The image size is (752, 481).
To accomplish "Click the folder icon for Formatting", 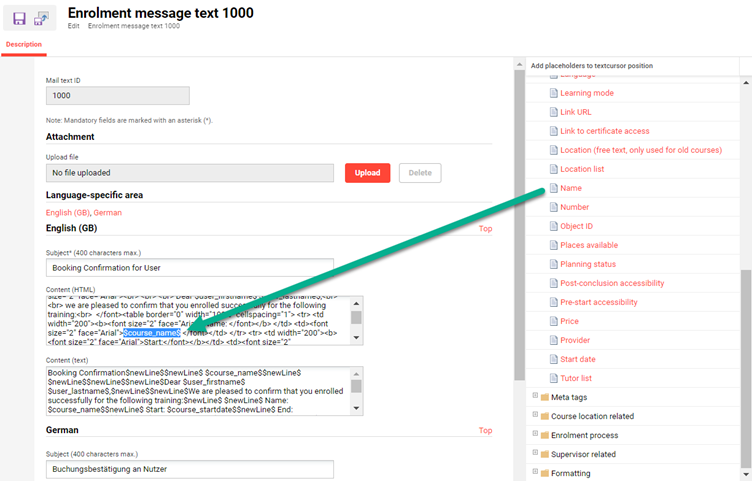I will click(545, 473).
